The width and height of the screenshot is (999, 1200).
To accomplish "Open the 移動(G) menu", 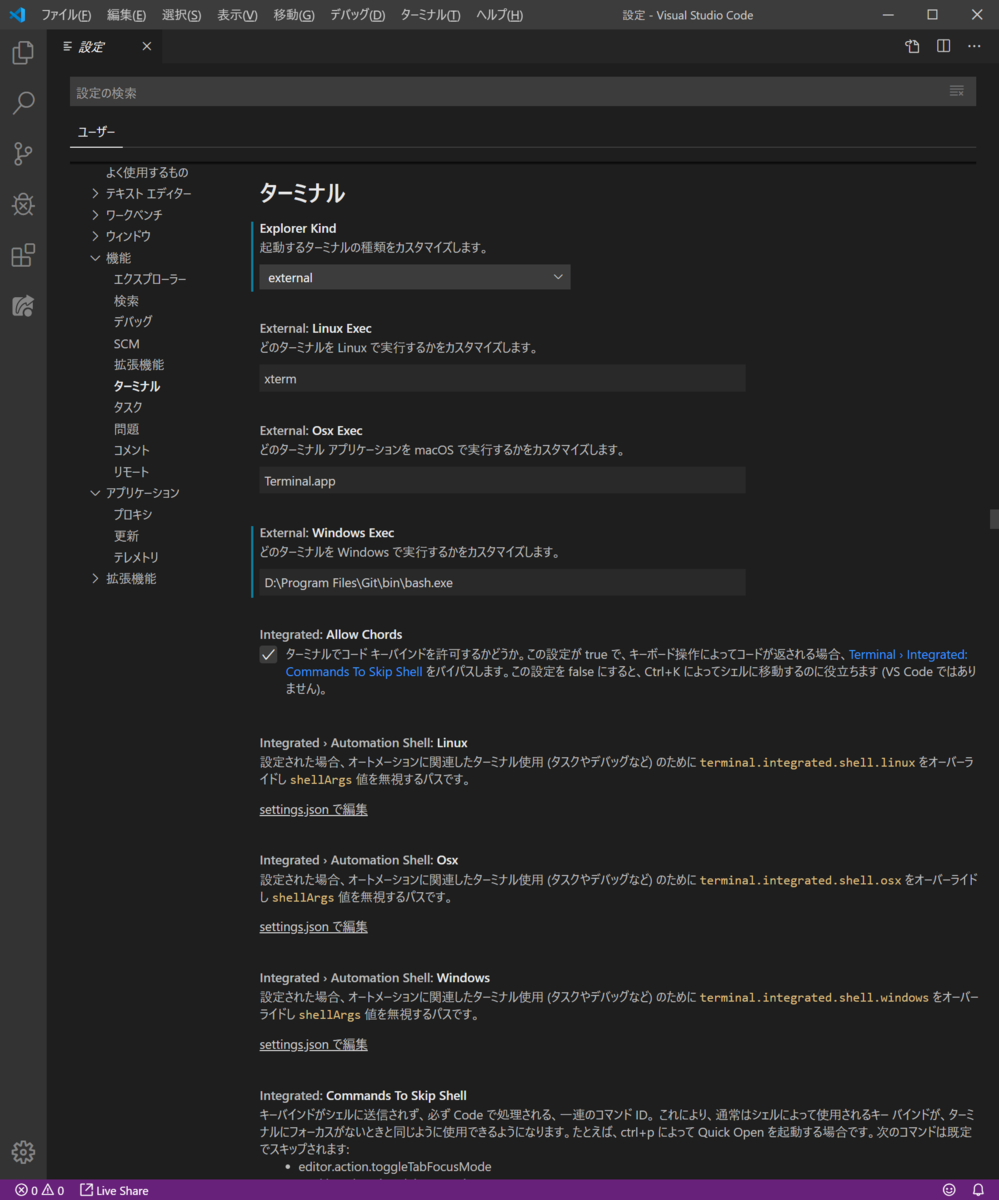I will 294,15.
